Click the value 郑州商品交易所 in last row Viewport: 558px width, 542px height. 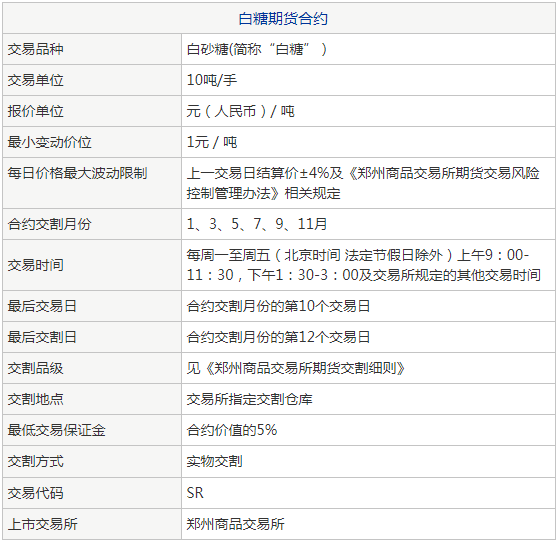pyautogui.click(x=236, y=524)
